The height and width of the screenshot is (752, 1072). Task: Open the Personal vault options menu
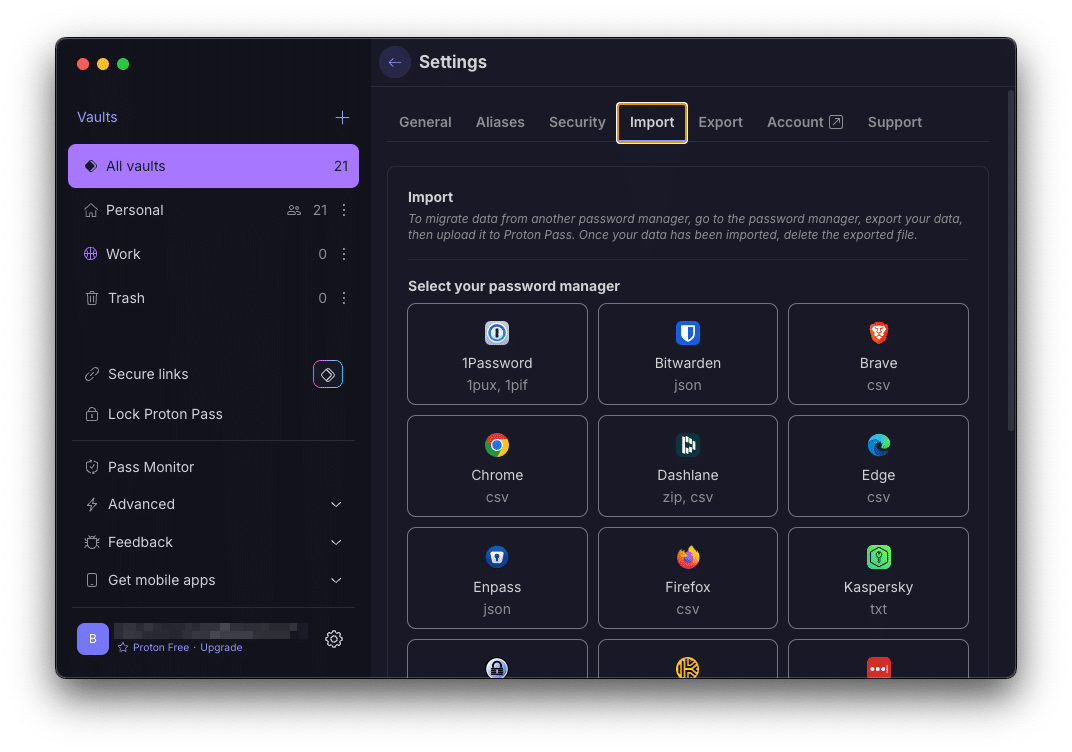[x=344, y=210]
